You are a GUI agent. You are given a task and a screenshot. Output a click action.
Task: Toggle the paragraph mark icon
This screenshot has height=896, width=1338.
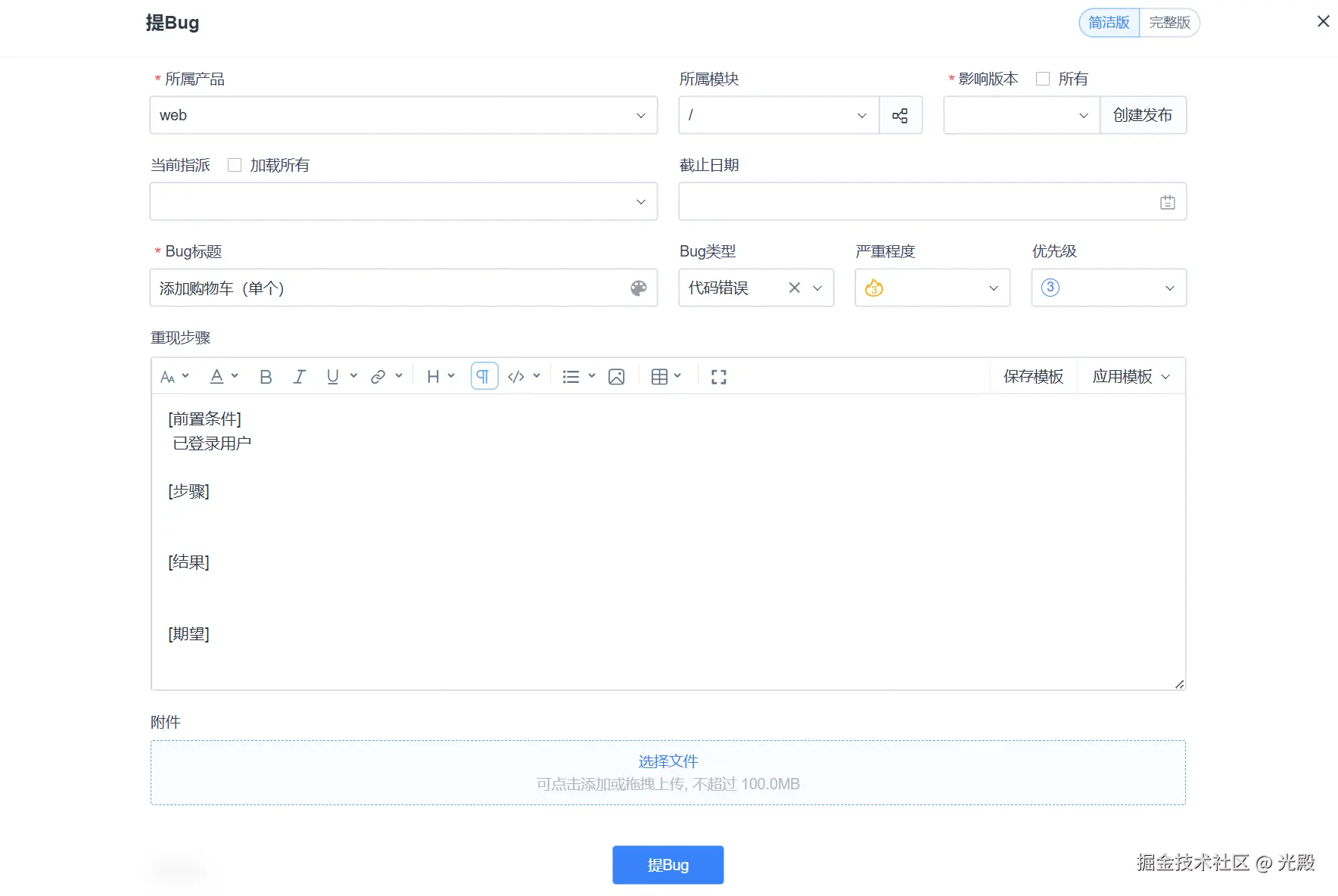484,376
